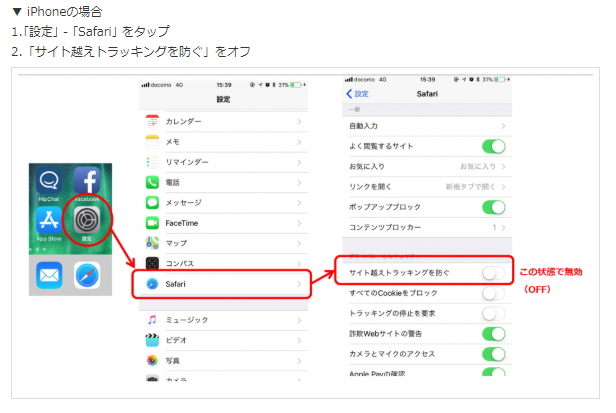616x413 pixels.
Task: Click the Maps (マップ) icon
Action: [153, 243]
